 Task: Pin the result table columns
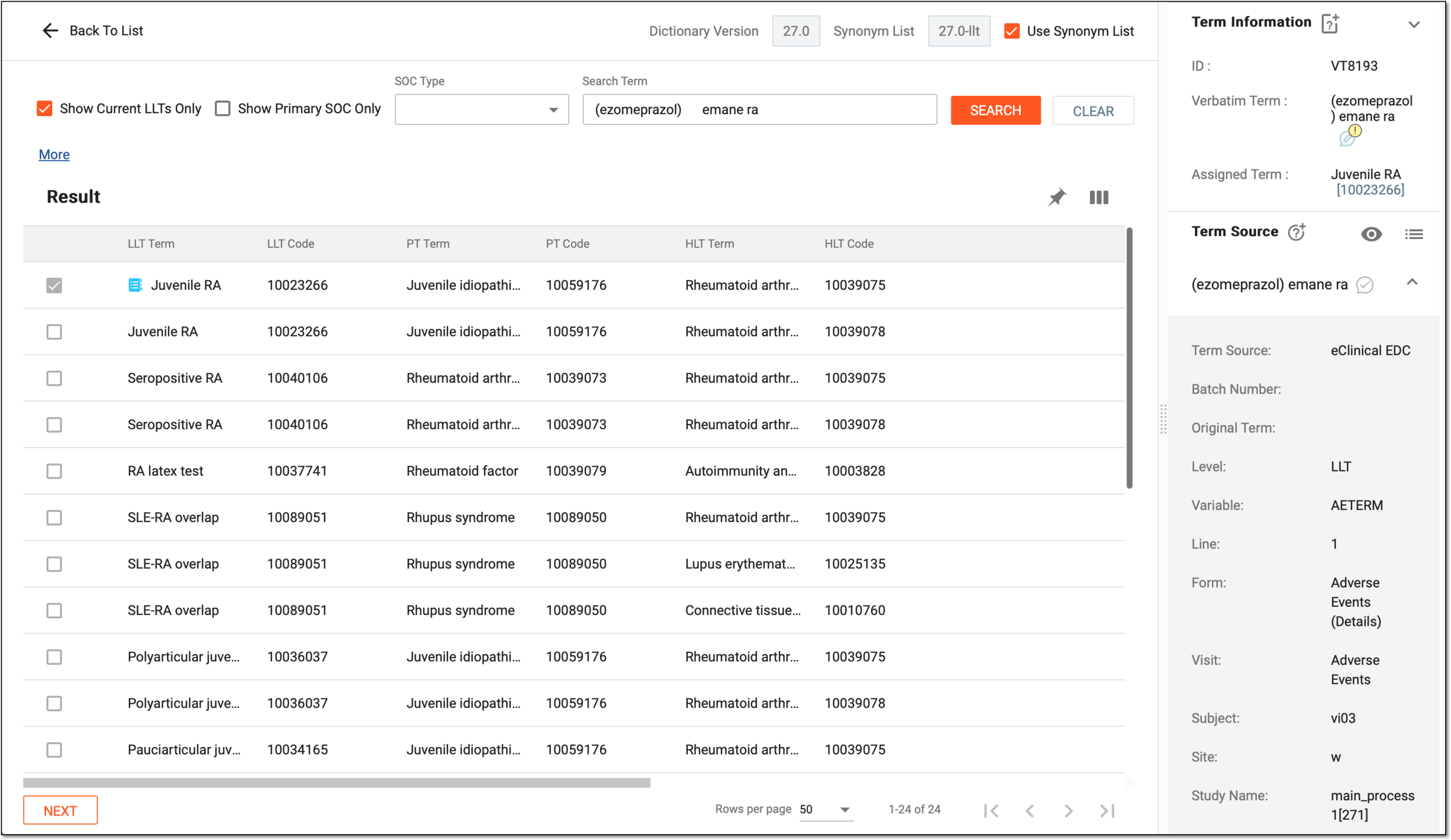tap(1057, 197)
